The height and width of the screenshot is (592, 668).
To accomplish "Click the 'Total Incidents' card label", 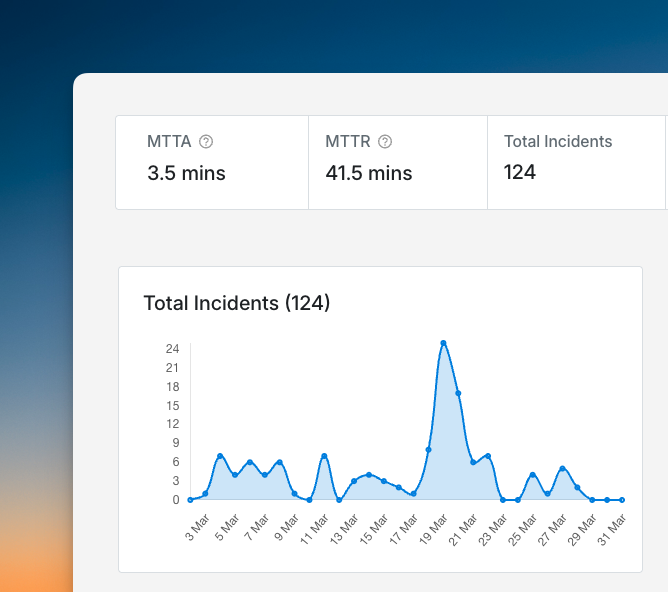I will point(558,141).
